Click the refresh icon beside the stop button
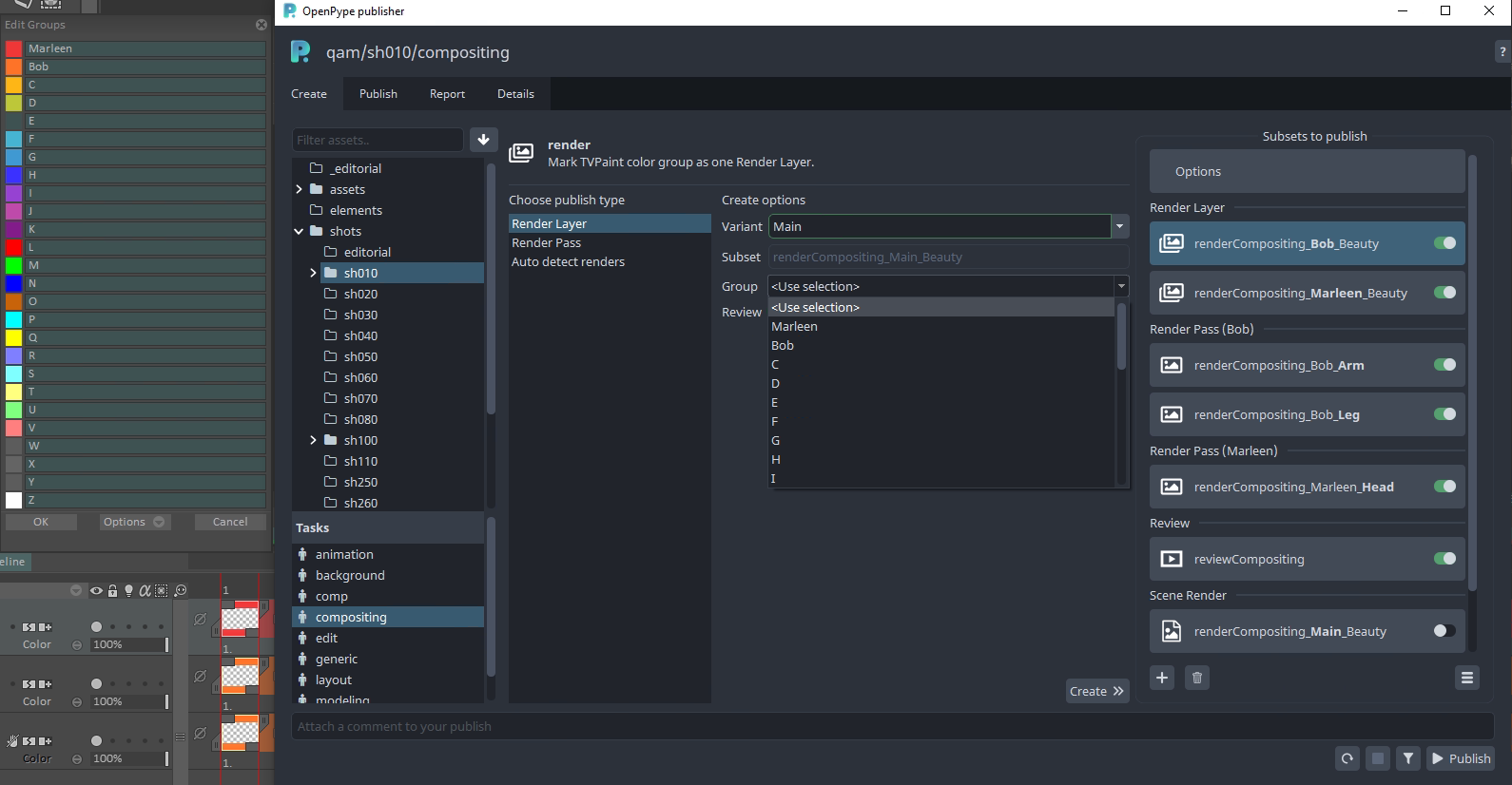1512x785 pixels. pyautogui.click(x=1347, y=758)
